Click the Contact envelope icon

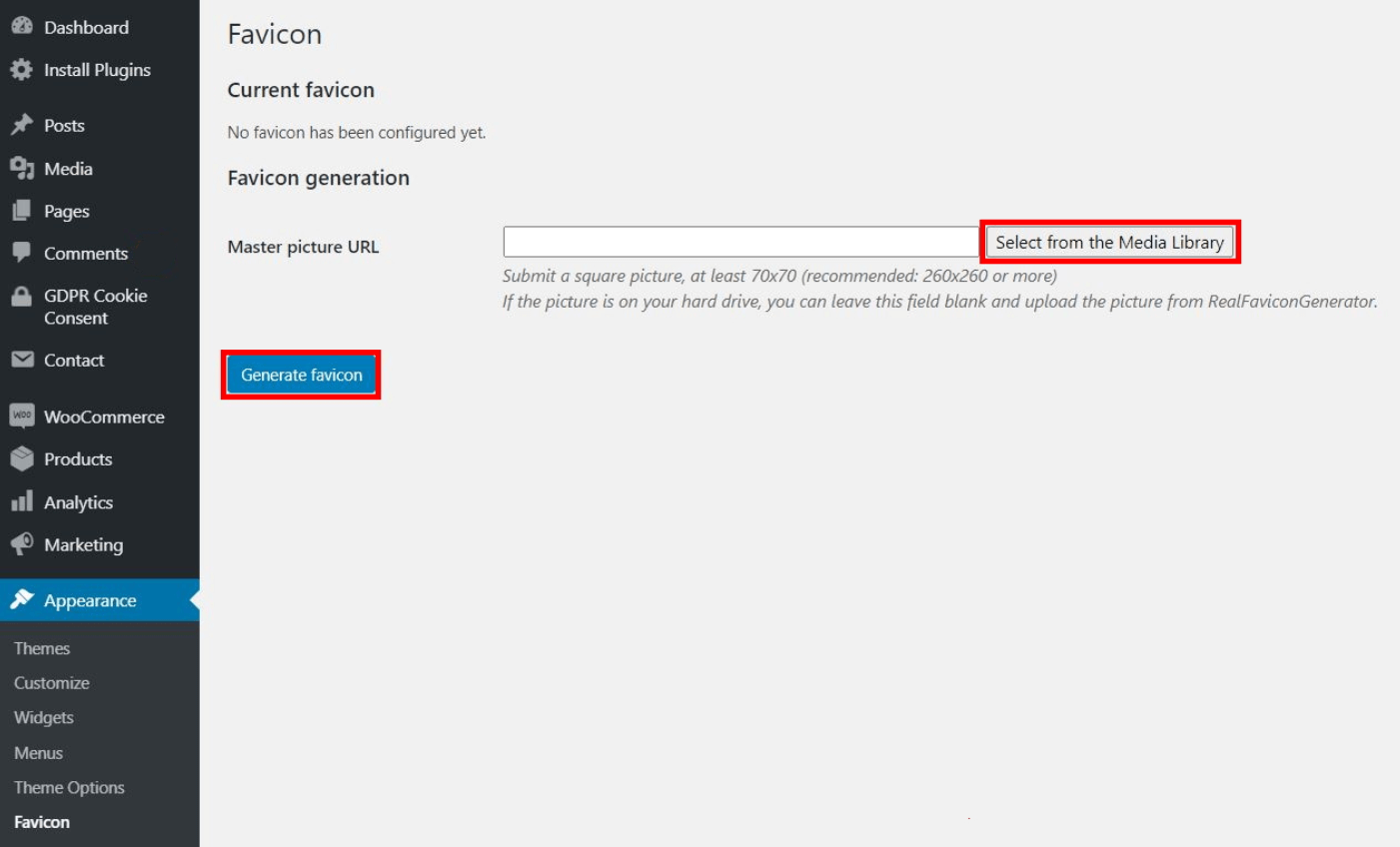coord(22,360)
